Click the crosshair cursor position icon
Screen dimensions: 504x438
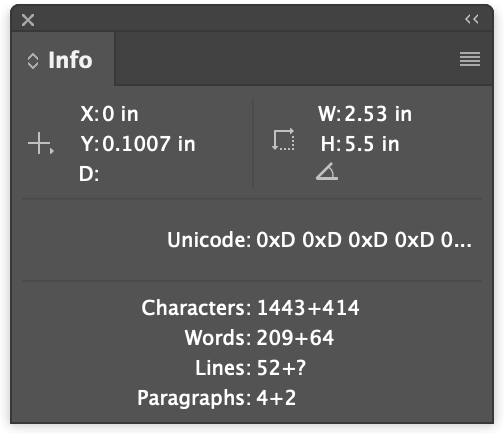(x=39, y=143)
